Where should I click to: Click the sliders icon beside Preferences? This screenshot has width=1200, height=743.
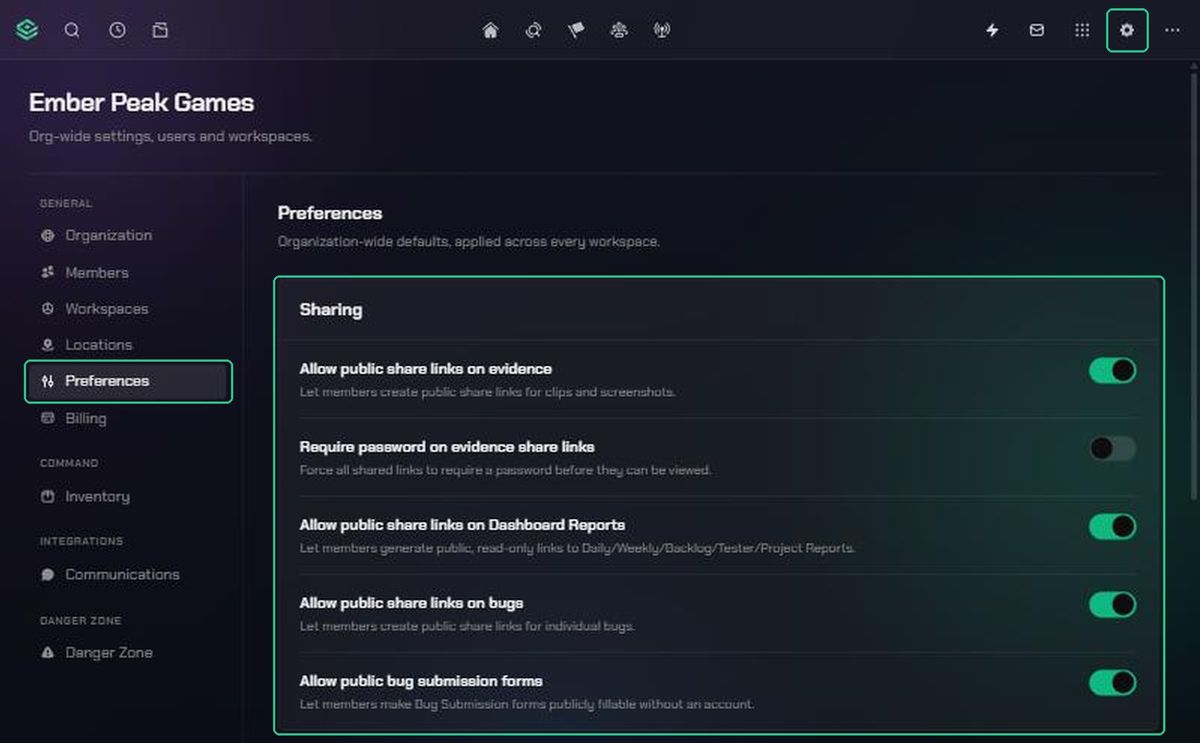(48, 381)
